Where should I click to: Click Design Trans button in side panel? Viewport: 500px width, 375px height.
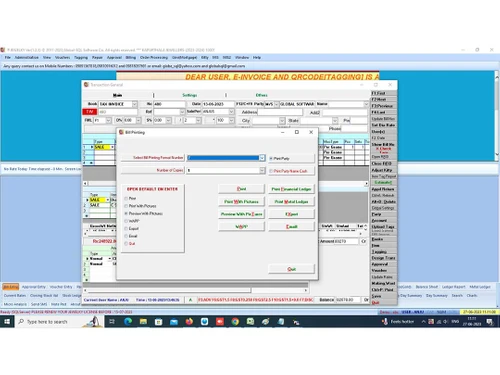(x=383, y=258)
